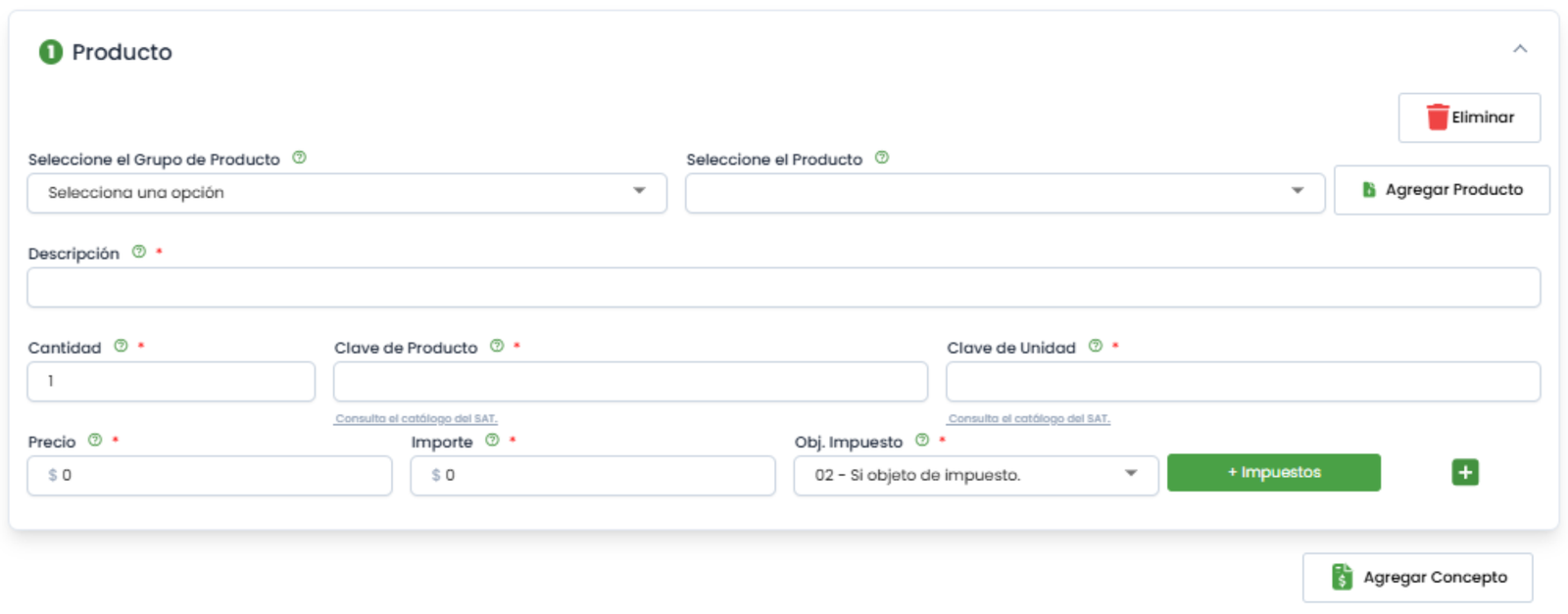Click into the Descripción text field
Viewport: 1568px width, 614px height.
[784, 288]
